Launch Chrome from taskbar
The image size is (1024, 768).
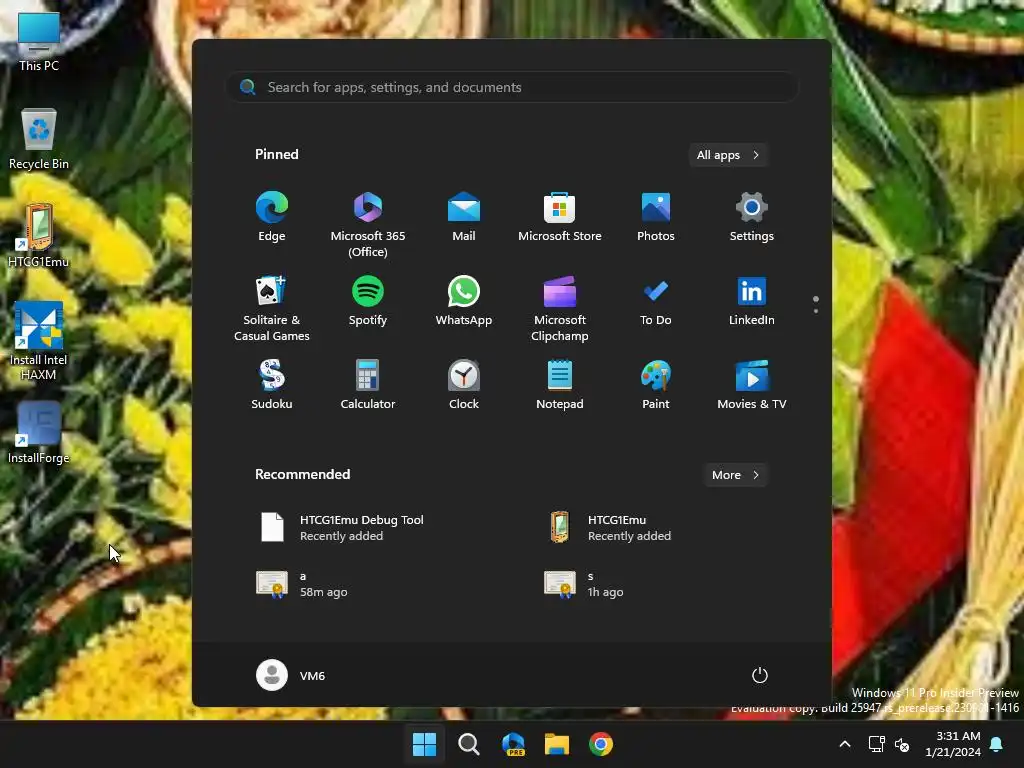click(601, 744)
